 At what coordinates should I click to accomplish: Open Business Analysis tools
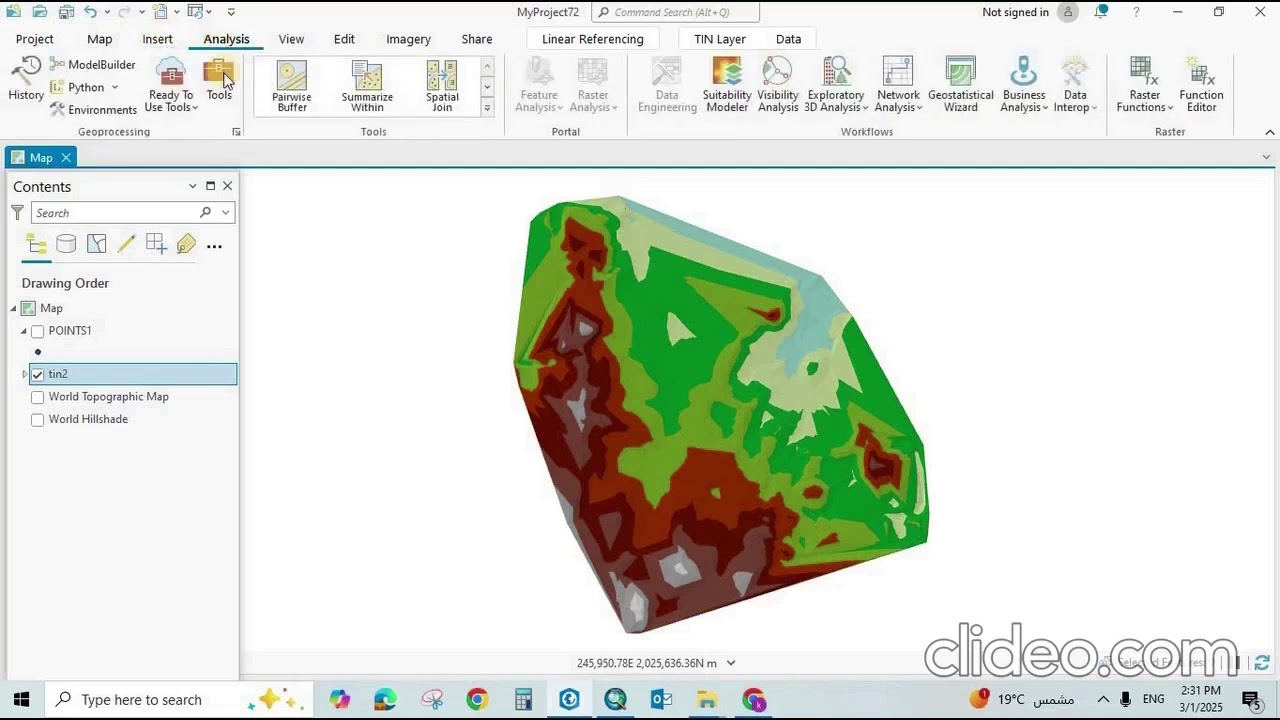point(1024,84)
